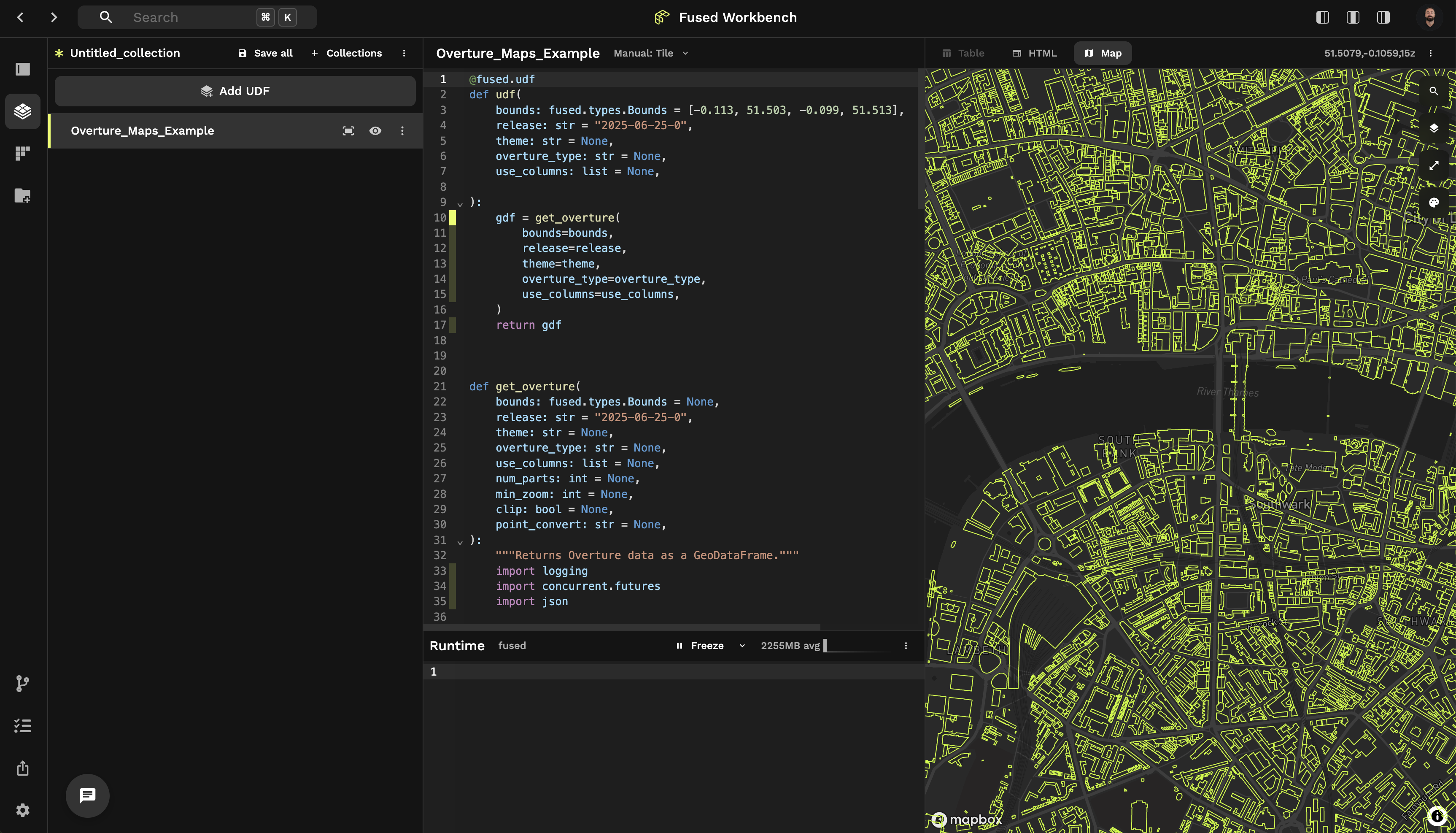
Task: Open the user profile avatar
Action: (x=1429, y=17)
